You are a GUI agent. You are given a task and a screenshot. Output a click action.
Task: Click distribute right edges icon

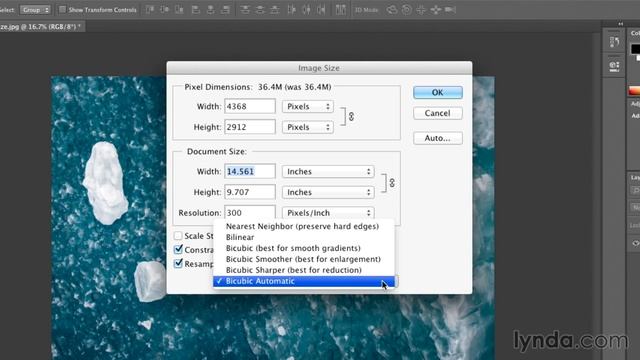coord(322,9)
